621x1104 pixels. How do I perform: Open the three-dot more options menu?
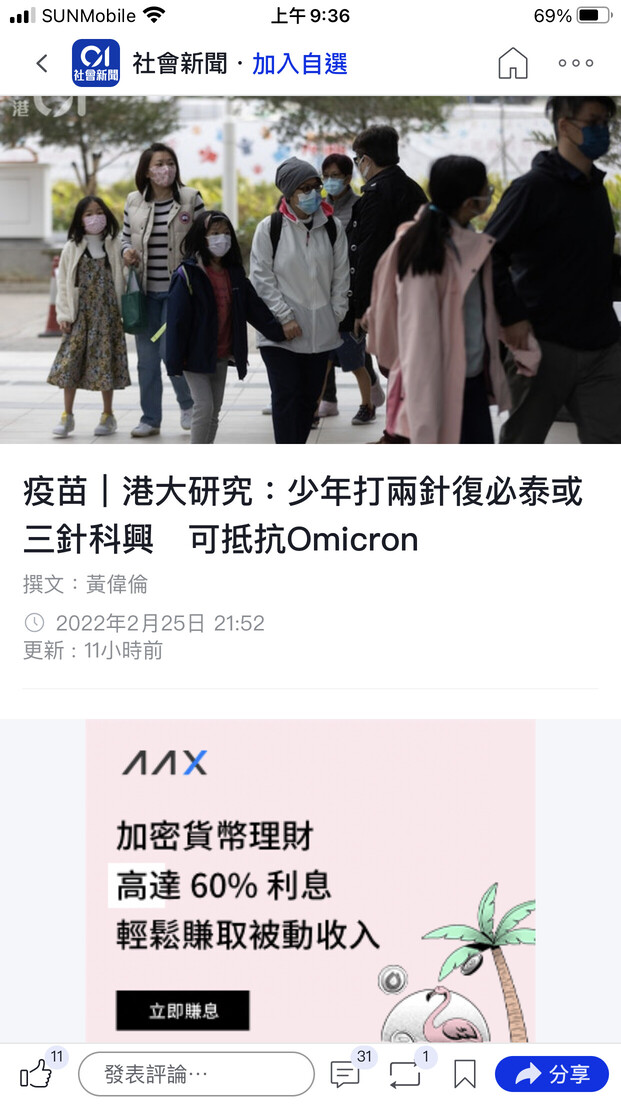click(576, 63)
